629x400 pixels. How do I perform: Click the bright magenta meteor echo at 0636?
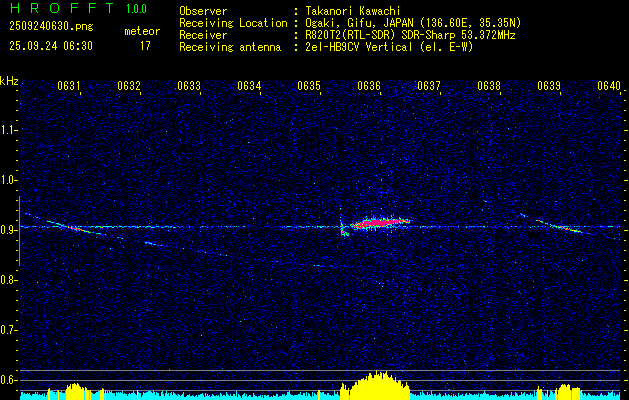(379, 223)
